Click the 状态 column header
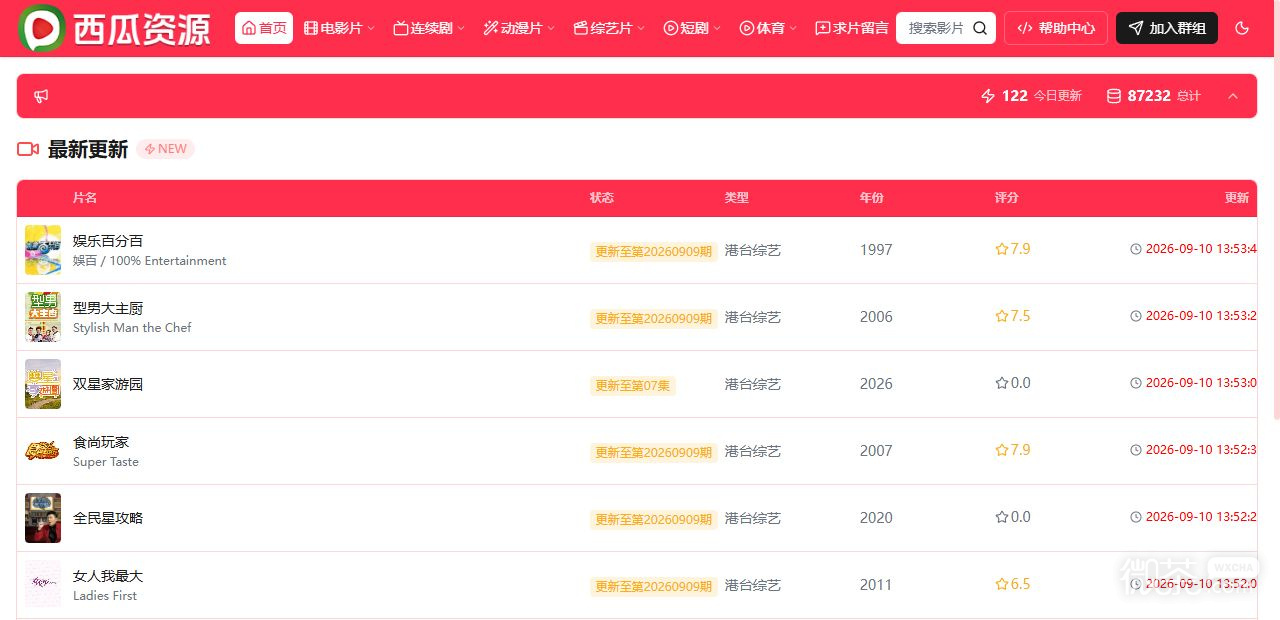Screen dimensions: 1280x620 (602, 198)
